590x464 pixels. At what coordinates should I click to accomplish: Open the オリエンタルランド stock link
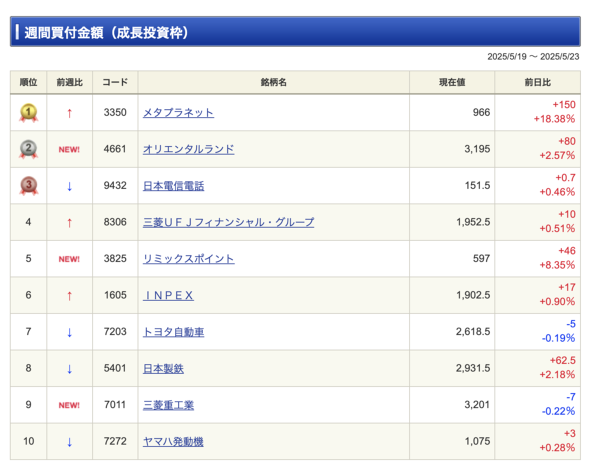tap(189, 149)
